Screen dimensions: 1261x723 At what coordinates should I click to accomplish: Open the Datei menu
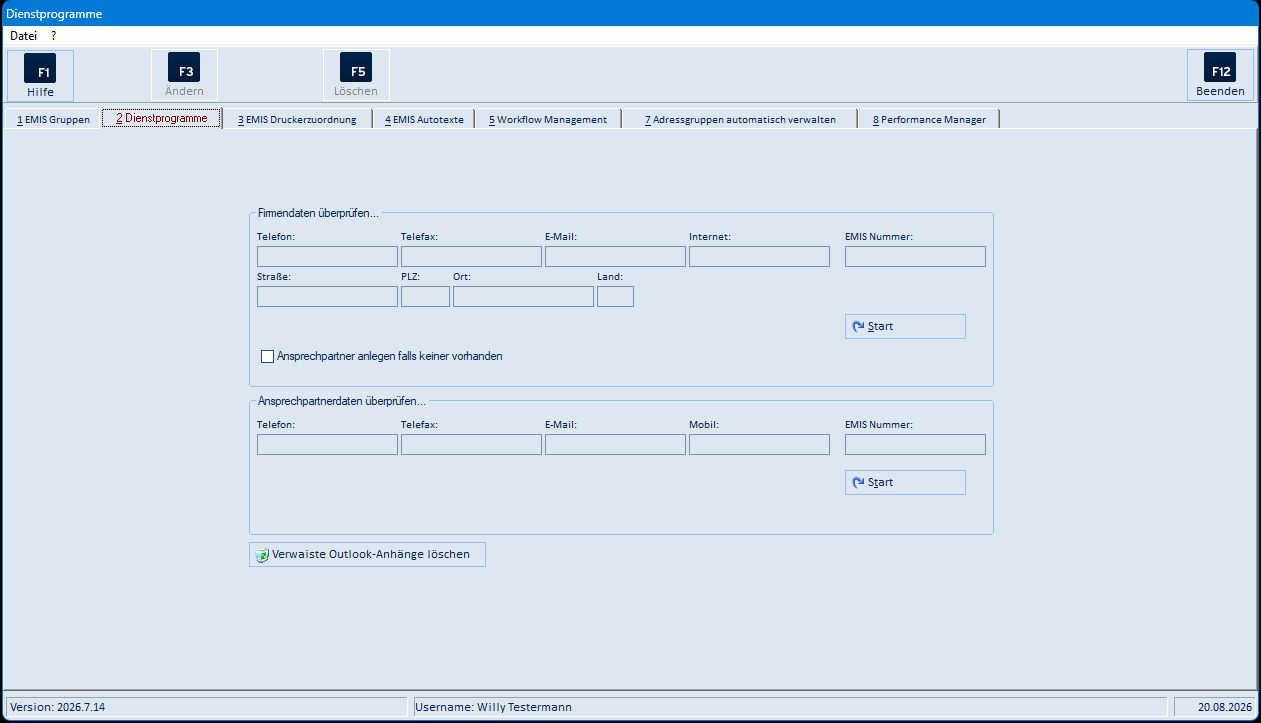click(x=23, y=35)
